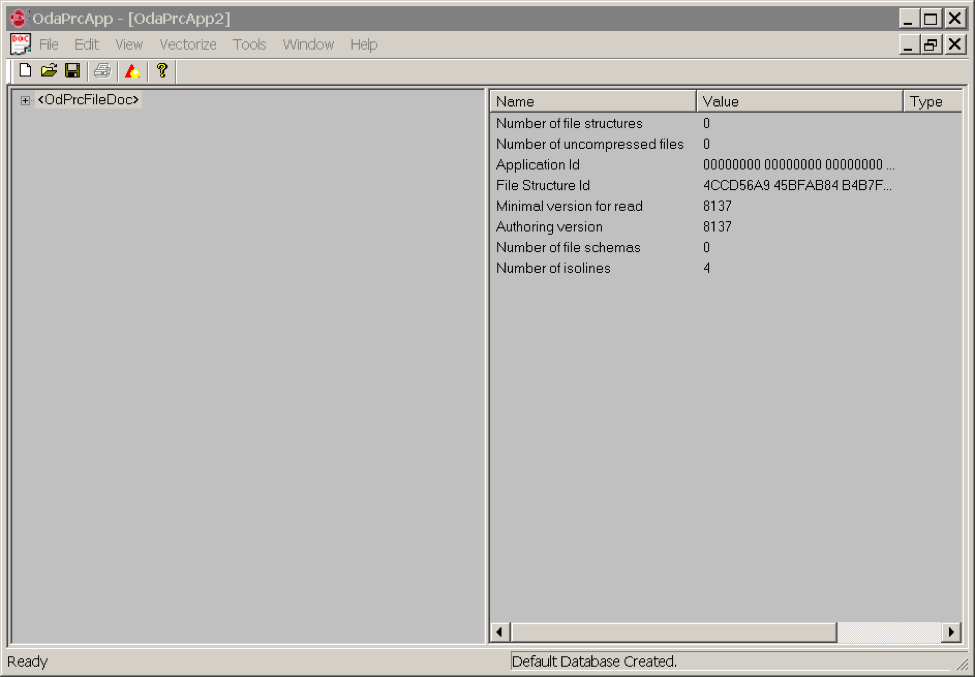Viewport: 975px width, 677px height.
Task: Open the Edit menu
Action: [x=86, y=45]
